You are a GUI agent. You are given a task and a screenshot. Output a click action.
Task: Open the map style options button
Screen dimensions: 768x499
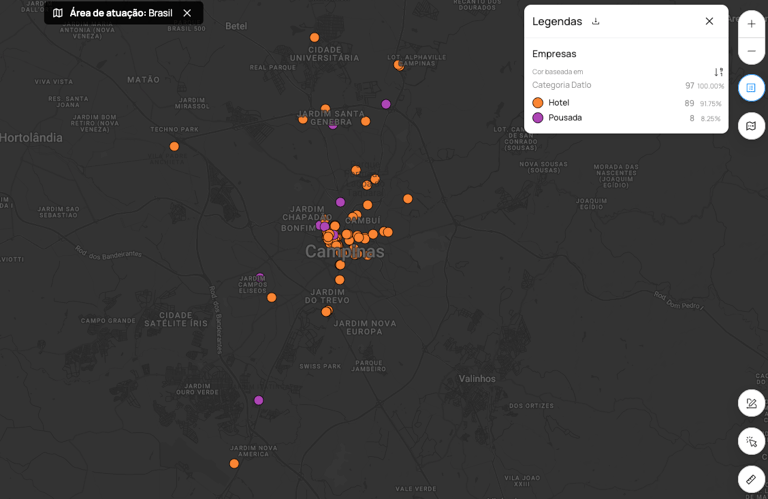click(x=751, y=126)
